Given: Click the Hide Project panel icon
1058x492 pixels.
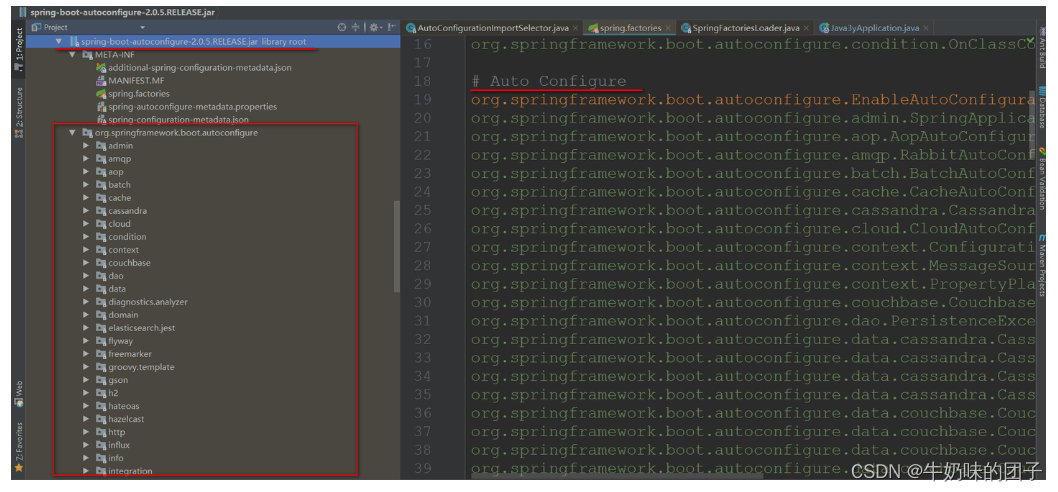Looking at the screenshot, I should [391, 27].
